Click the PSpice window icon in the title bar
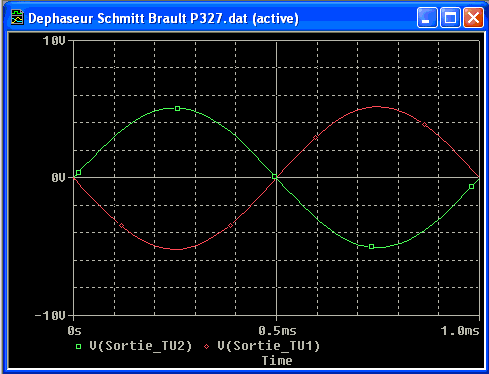This screenshot has width=489, height=374. coord(17,17)
